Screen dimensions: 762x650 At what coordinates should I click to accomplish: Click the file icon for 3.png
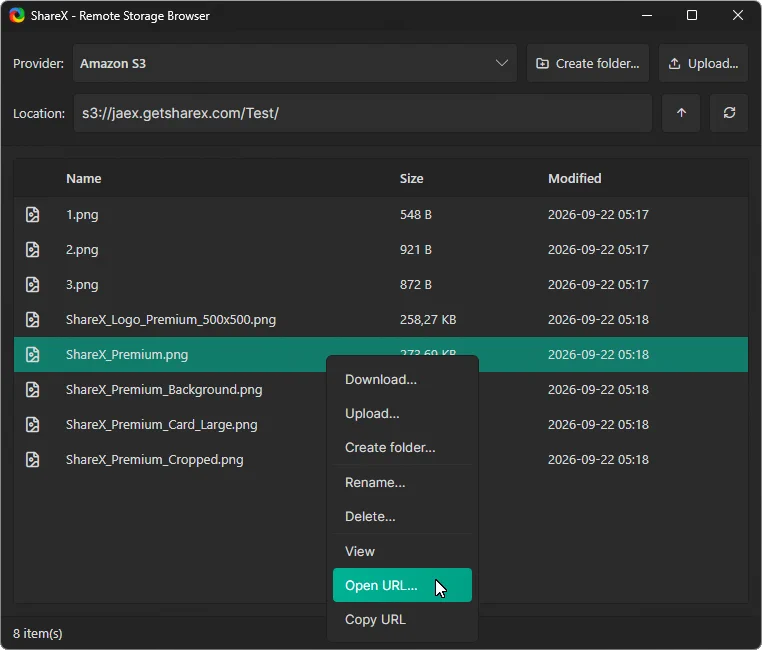pos(33,284)
